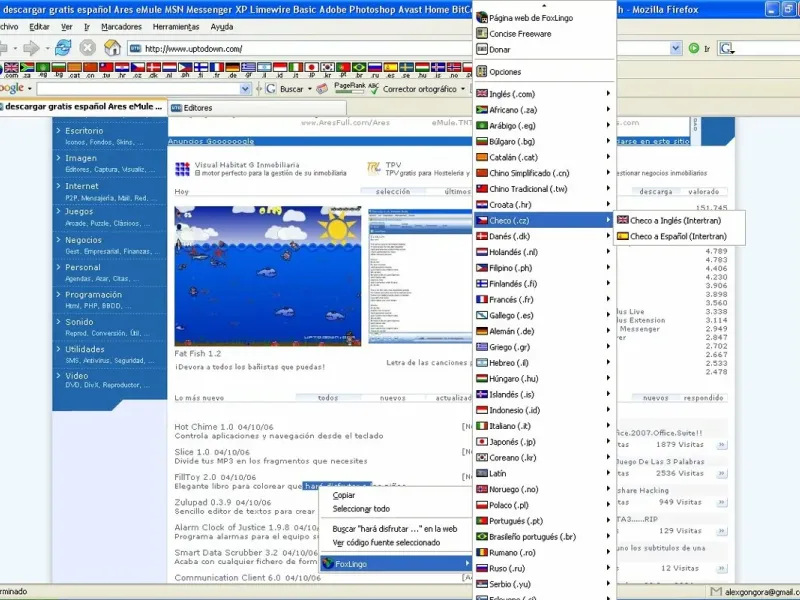This screenshot has width=800, height=600.
Task: Click the .com English flag toolbar icon
Action: 11,68
